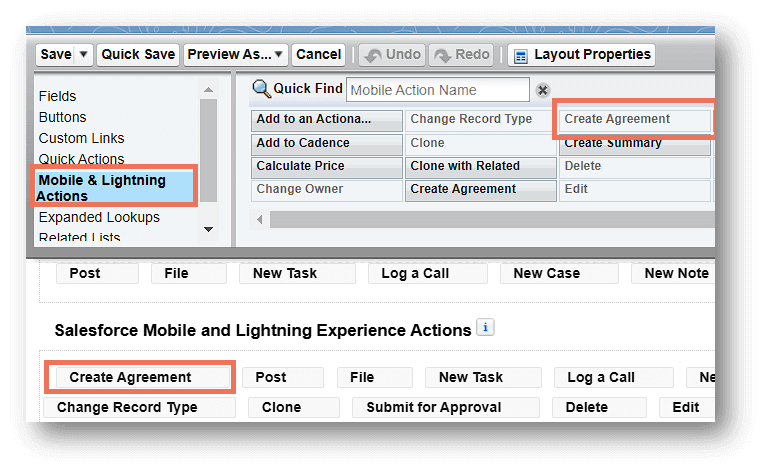
Task: Select Buttons in the palette list
Action: [x=63, y=117]
